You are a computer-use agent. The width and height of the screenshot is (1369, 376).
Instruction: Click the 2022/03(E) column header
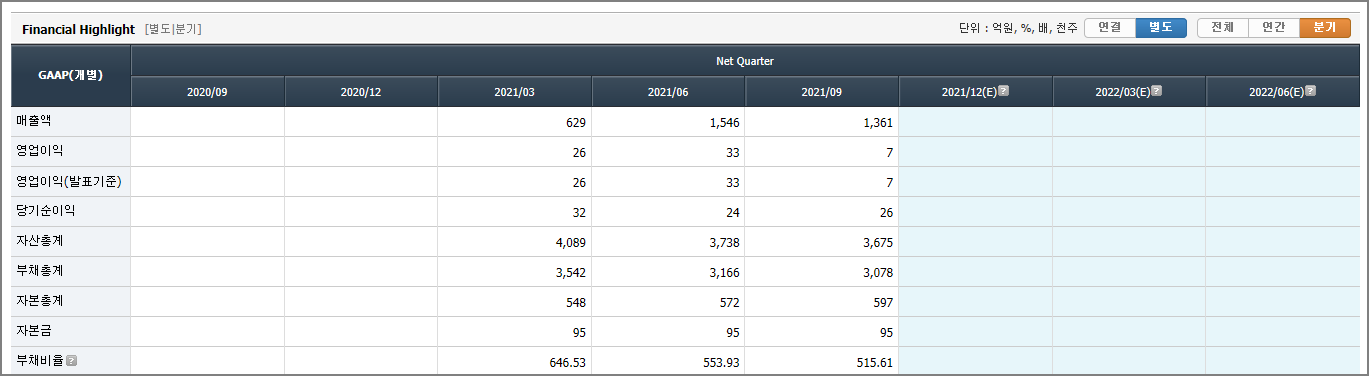tap(1129, 92)
